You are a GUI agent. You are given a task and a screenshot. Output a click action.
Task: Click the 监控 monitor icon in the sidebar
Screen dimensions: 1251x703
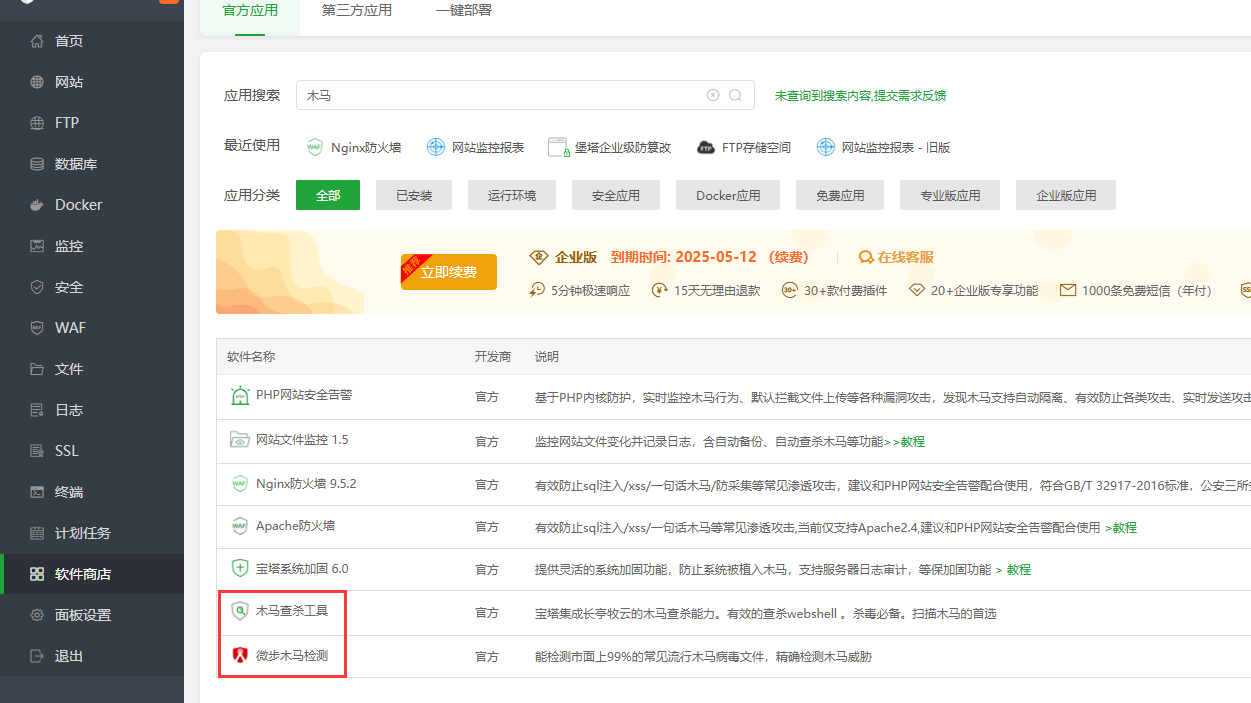(x=37, y=246)
